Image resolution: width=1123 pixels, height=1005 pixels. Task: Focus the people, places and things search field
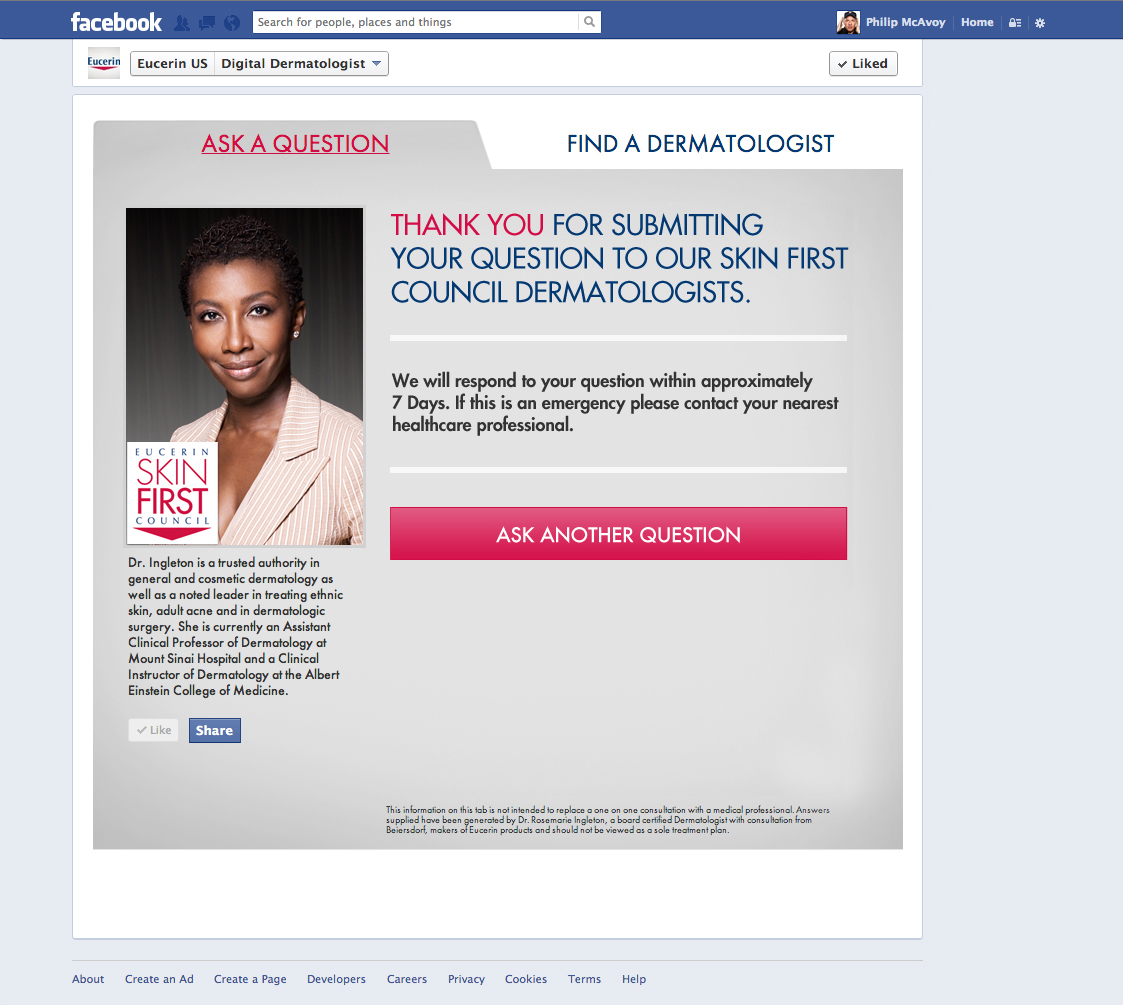415,22
